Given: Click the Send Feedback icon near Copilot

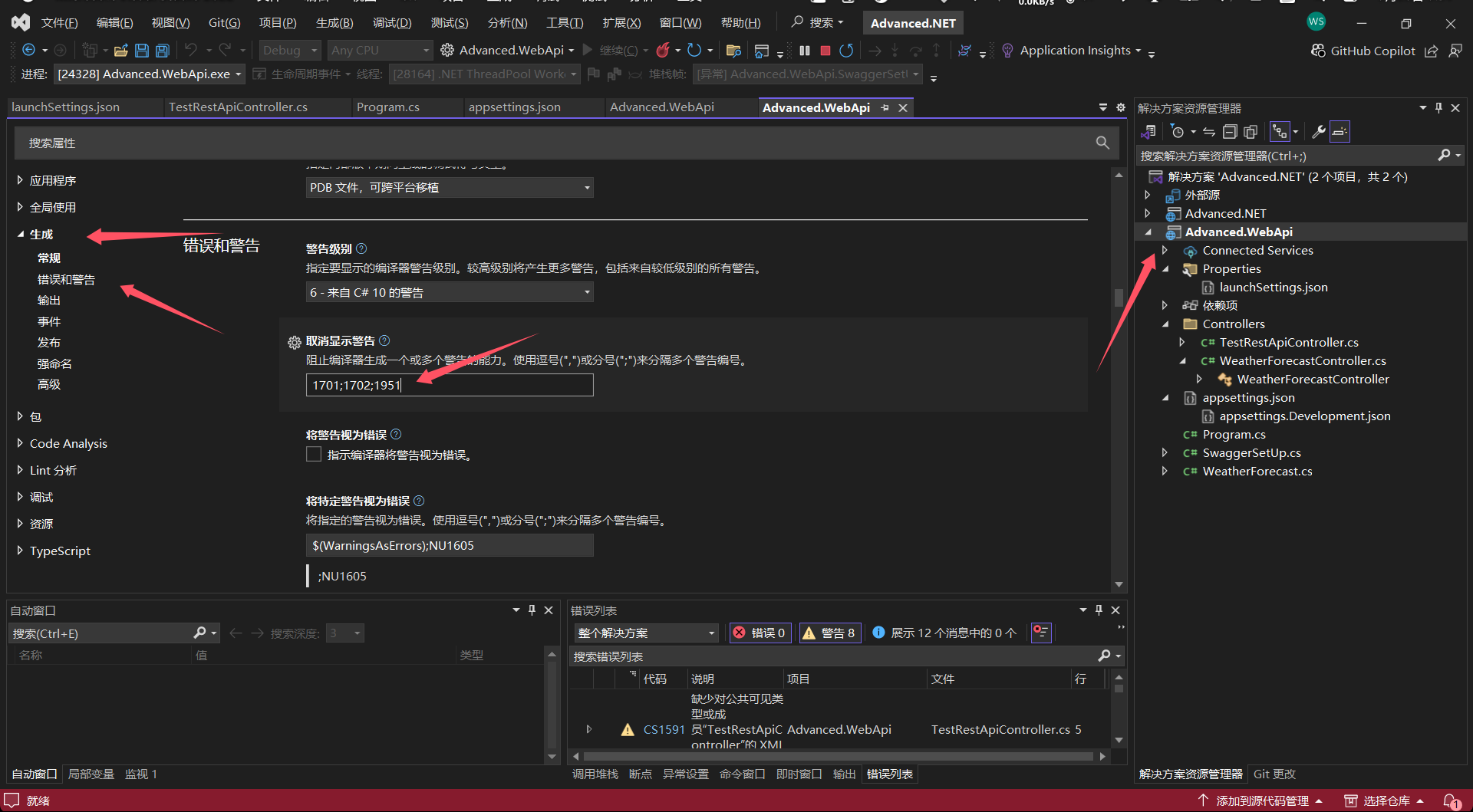Looking at the screenshot, I should pyautogui.click(x=1455, y=51).
